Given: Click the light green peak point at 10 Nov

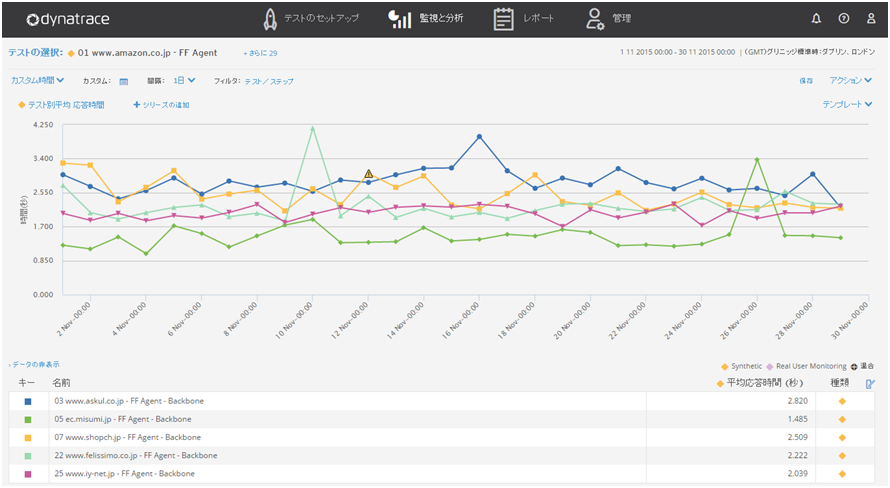Looking at the screenshot, I should pyautogui.click(x=313, y=128).
